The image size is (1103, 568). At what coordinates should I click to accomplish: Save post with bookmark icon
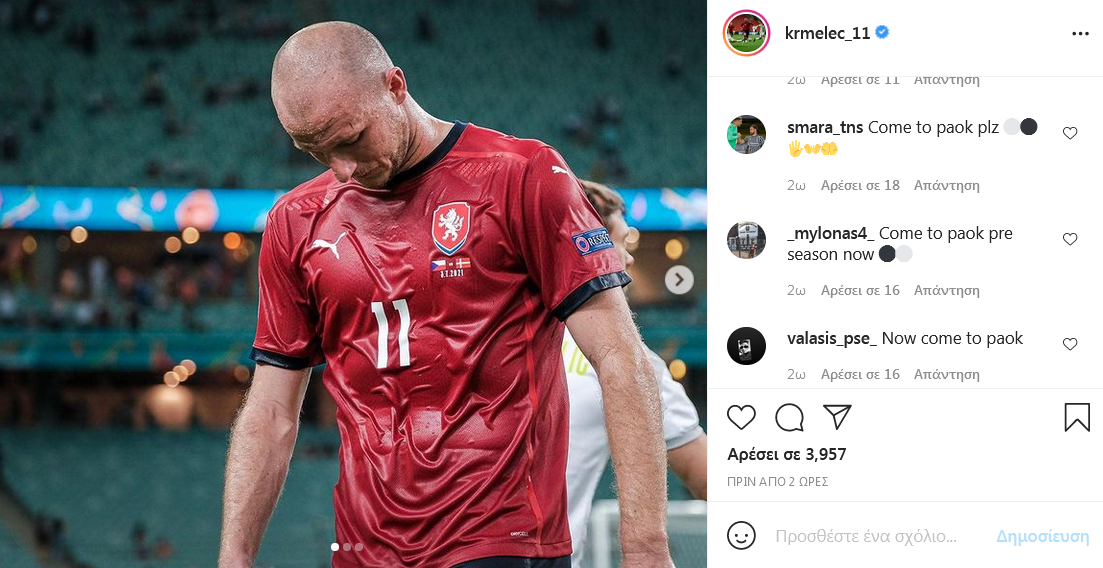[x=1077, y=417]
